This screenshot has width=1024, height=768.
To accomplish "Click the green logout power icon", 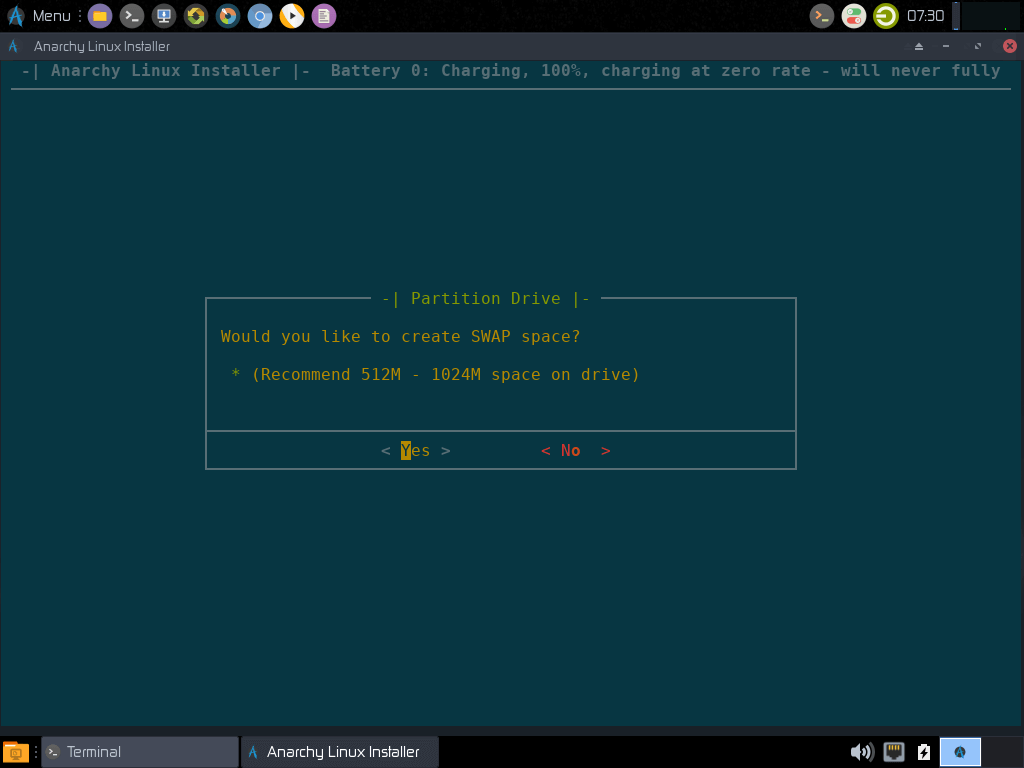I will (886, 16).
